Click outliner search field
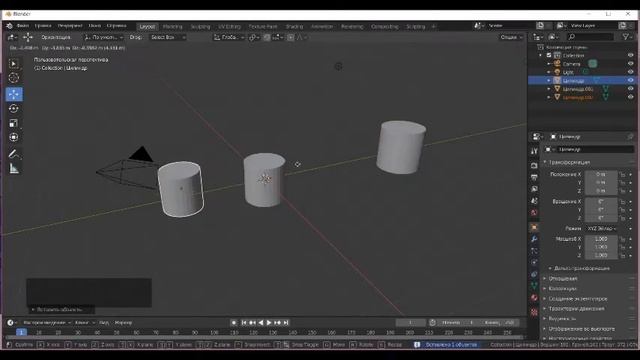 point(590,37)
